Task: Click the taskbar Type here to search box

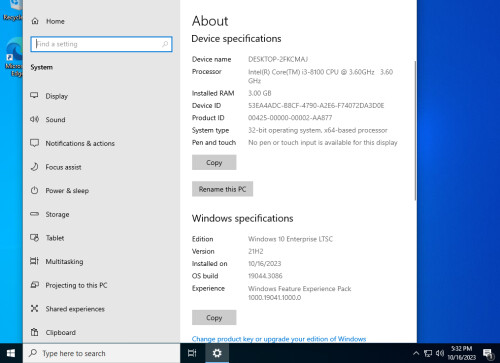Action: tap(101, 353)
